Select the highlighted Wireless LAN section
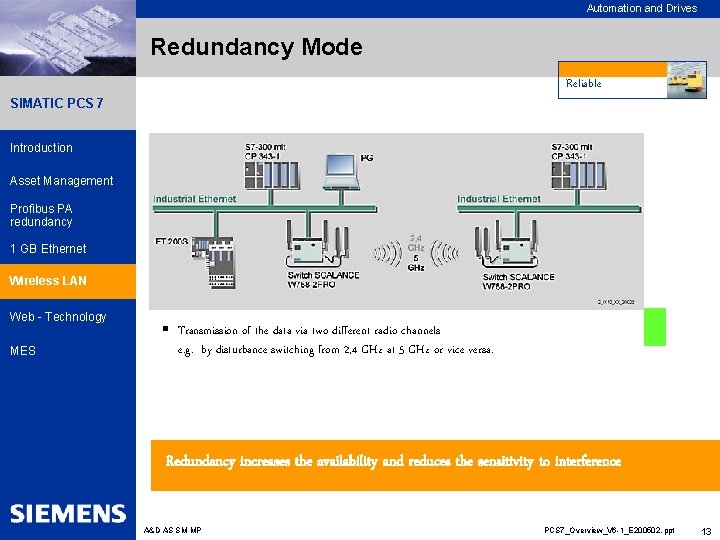 tap(68, 281)
